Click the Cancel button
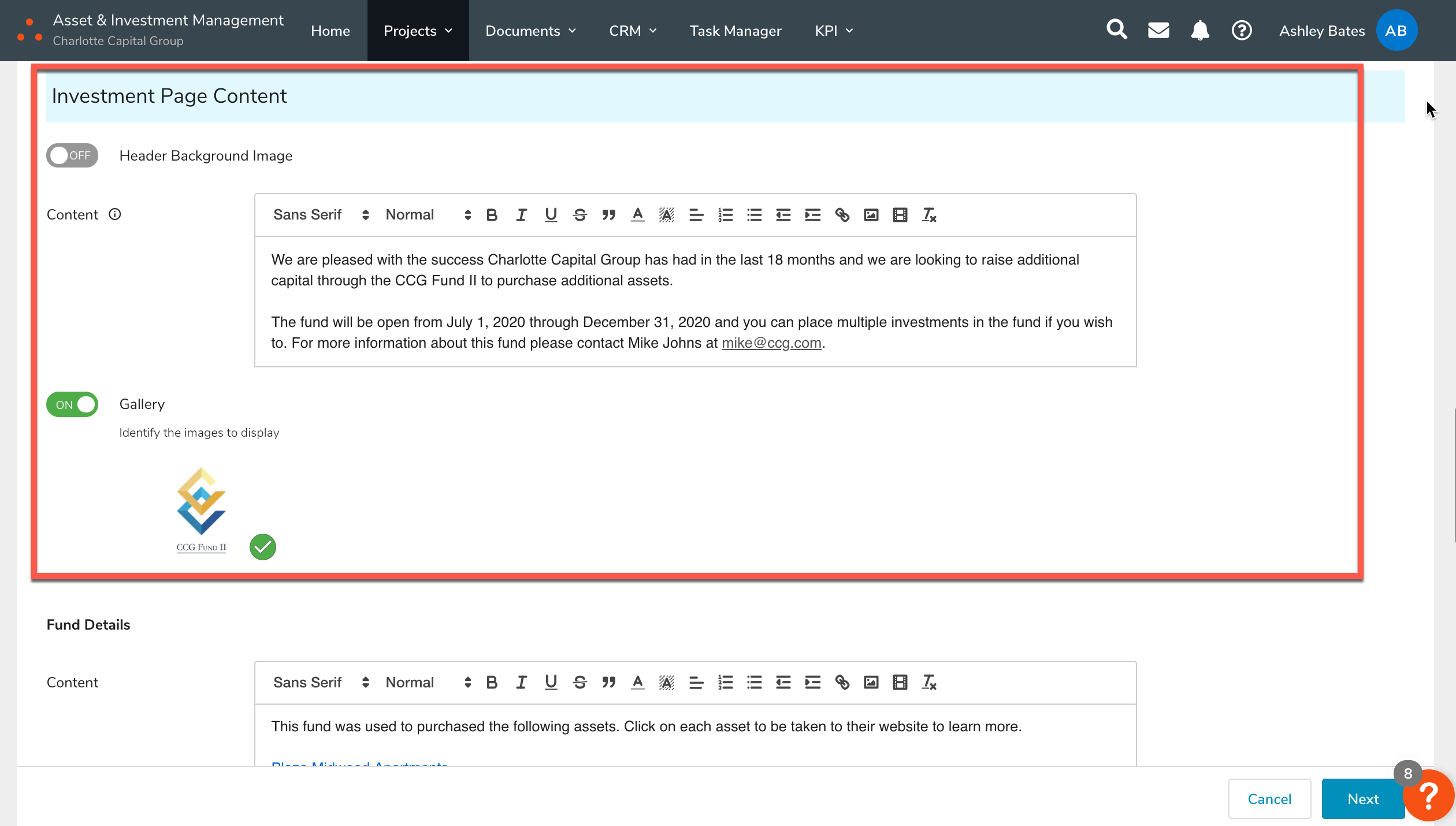This screenshot has width=1456, height=826. [x=1269, y=799]
